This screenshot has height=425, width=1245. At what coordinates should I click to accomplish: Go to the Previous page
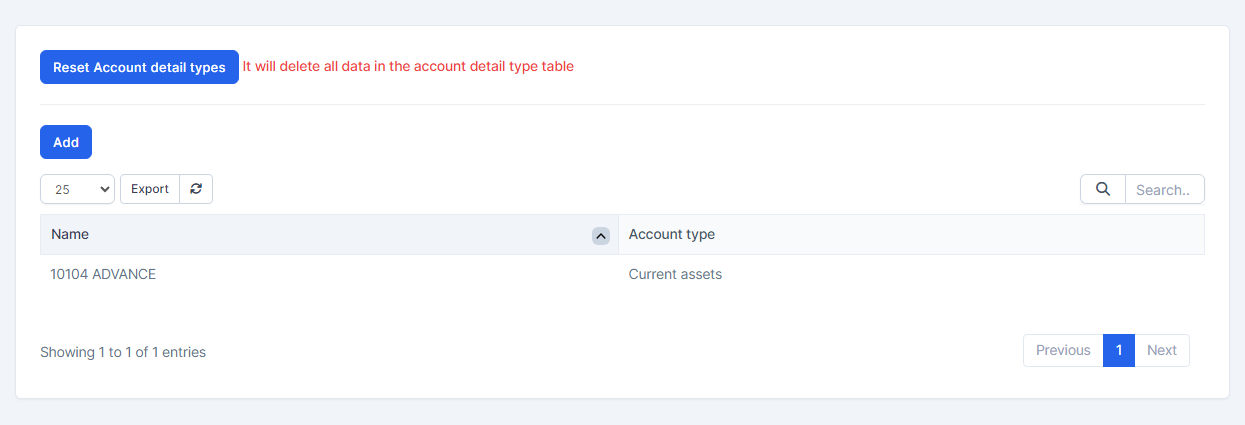pos(1063,350)
